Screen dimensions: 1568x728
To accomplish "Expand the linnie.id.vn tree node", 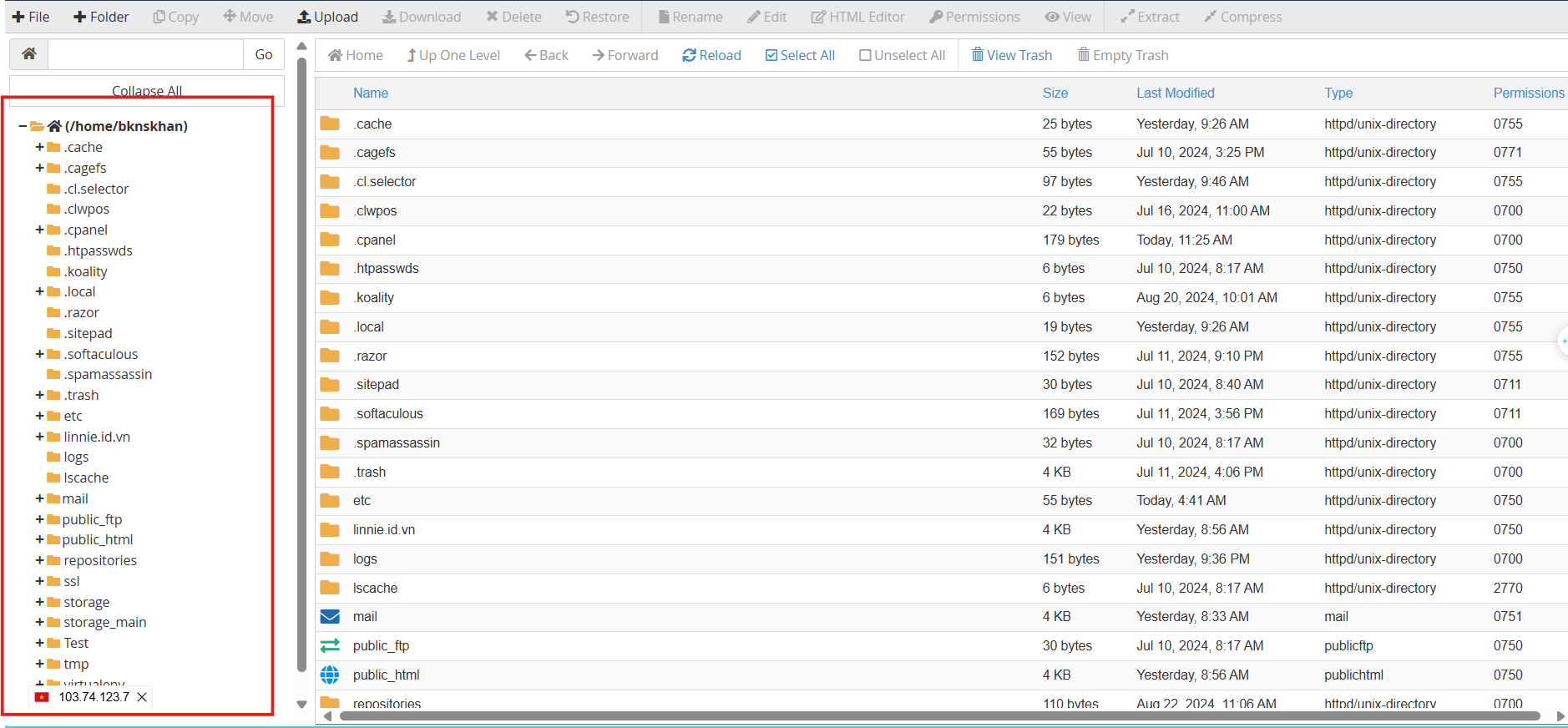I will 39,437.
